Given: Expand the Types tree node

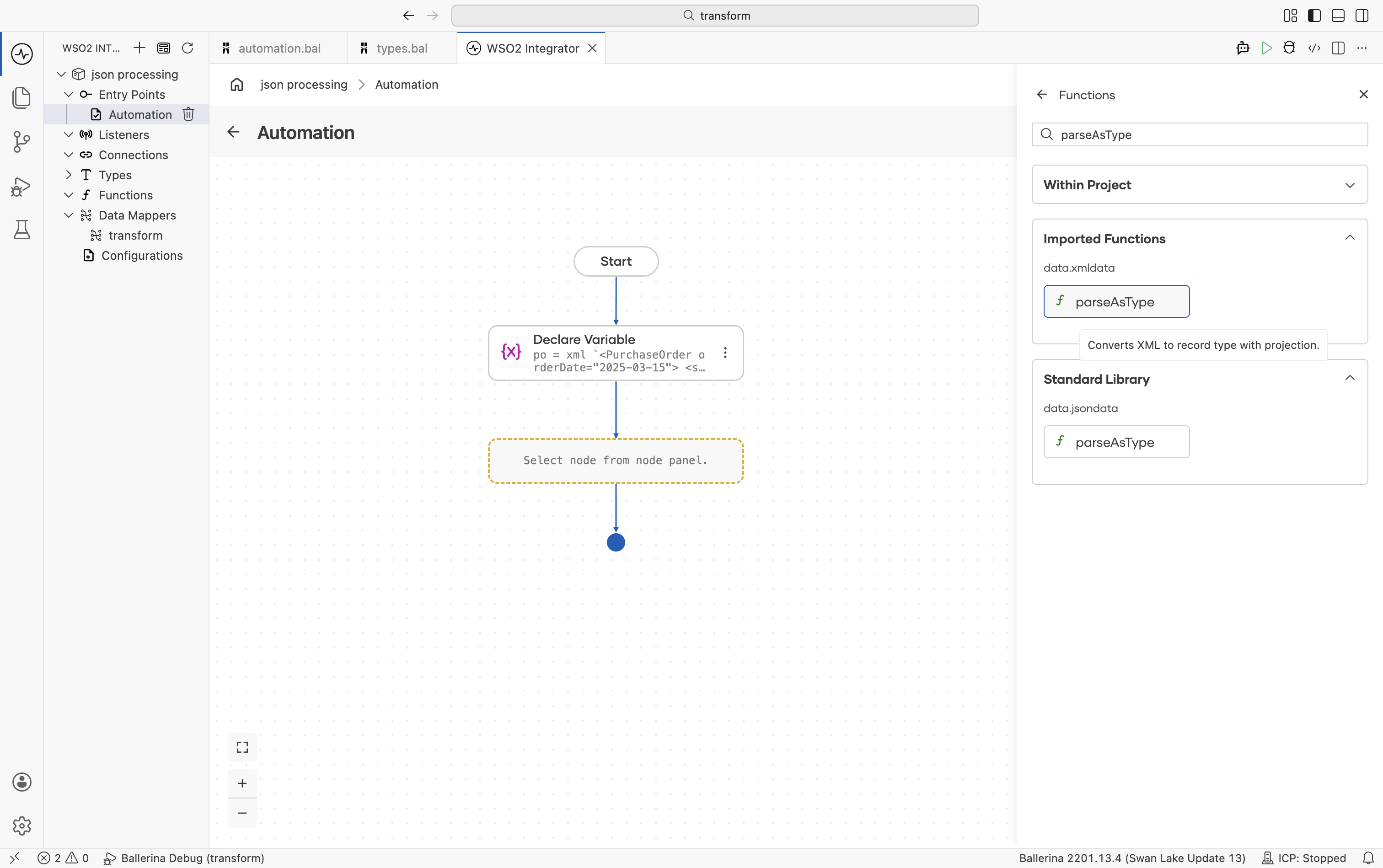Looking at the screenshot, I should click(x=68, y=175).
